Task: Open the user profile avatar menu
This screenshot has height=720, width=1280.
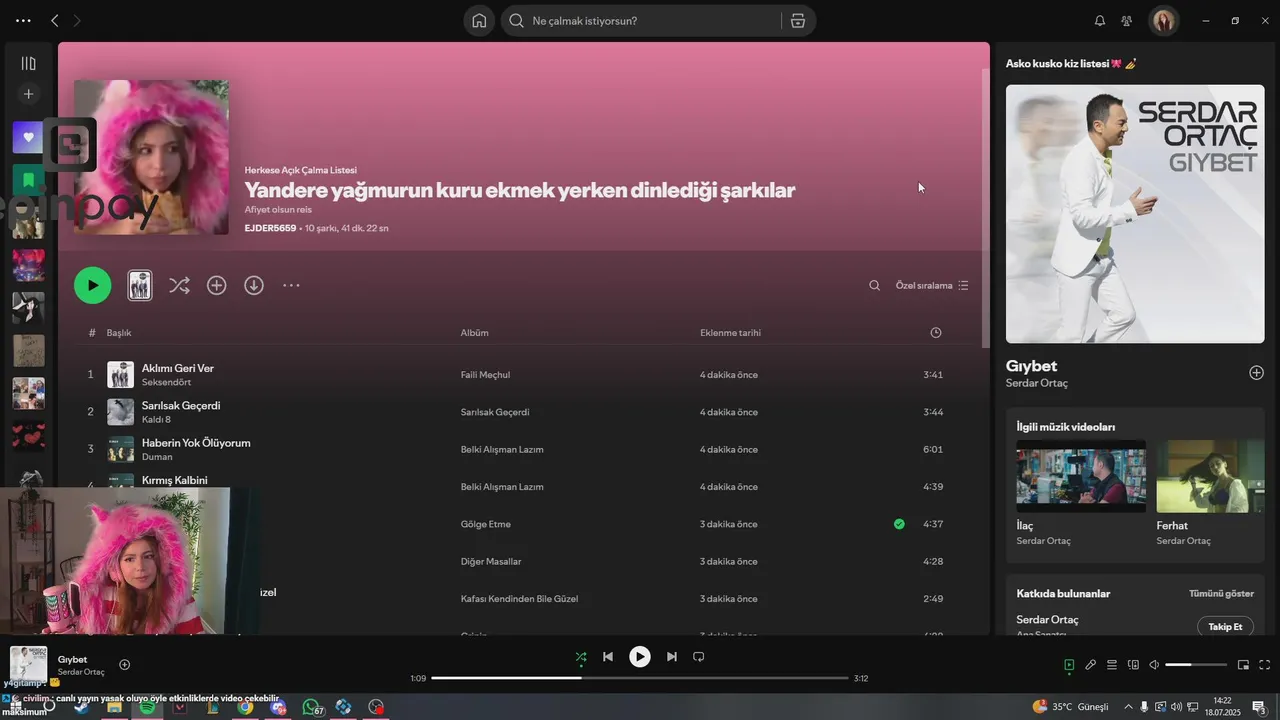Action: tap(1164, 20)
